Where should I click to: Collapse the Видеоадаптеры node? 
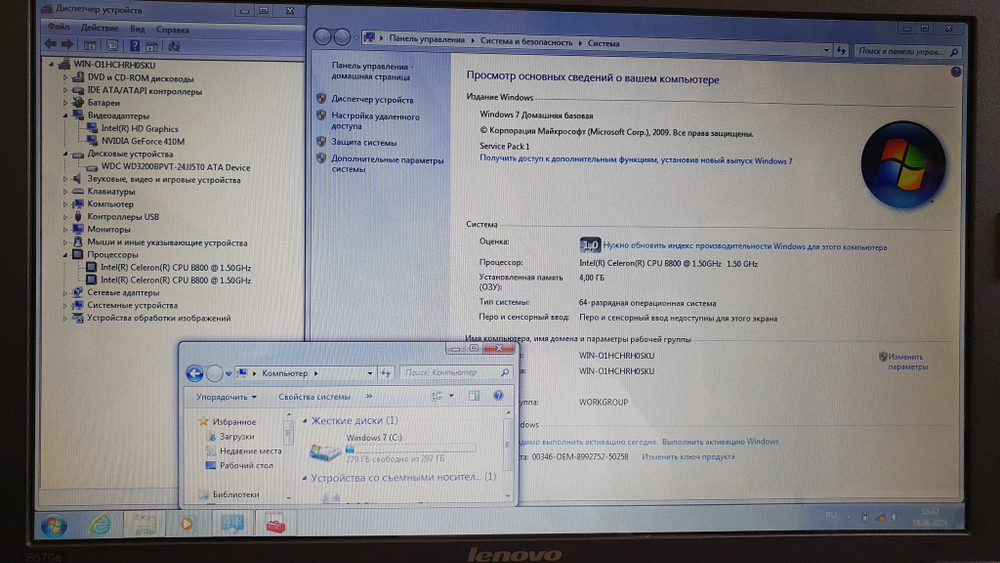pos(65,115)
